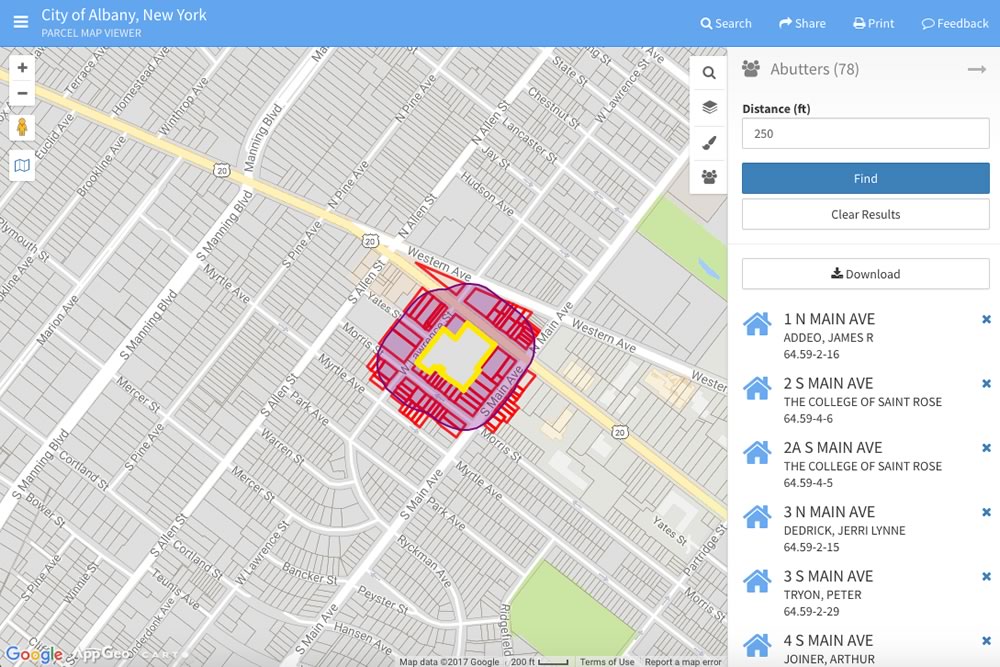
Task: Open Feedback in the header
Action: pyautogui.click(x=955, y=24)
